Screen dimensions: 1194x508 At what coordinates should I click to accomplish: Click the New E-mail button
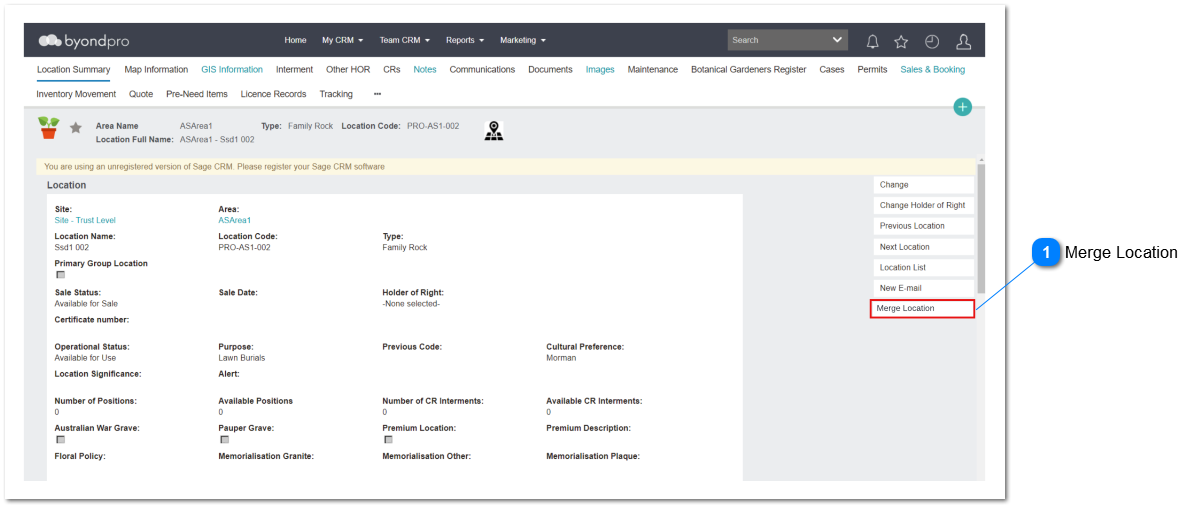click(x=924, y=288)
